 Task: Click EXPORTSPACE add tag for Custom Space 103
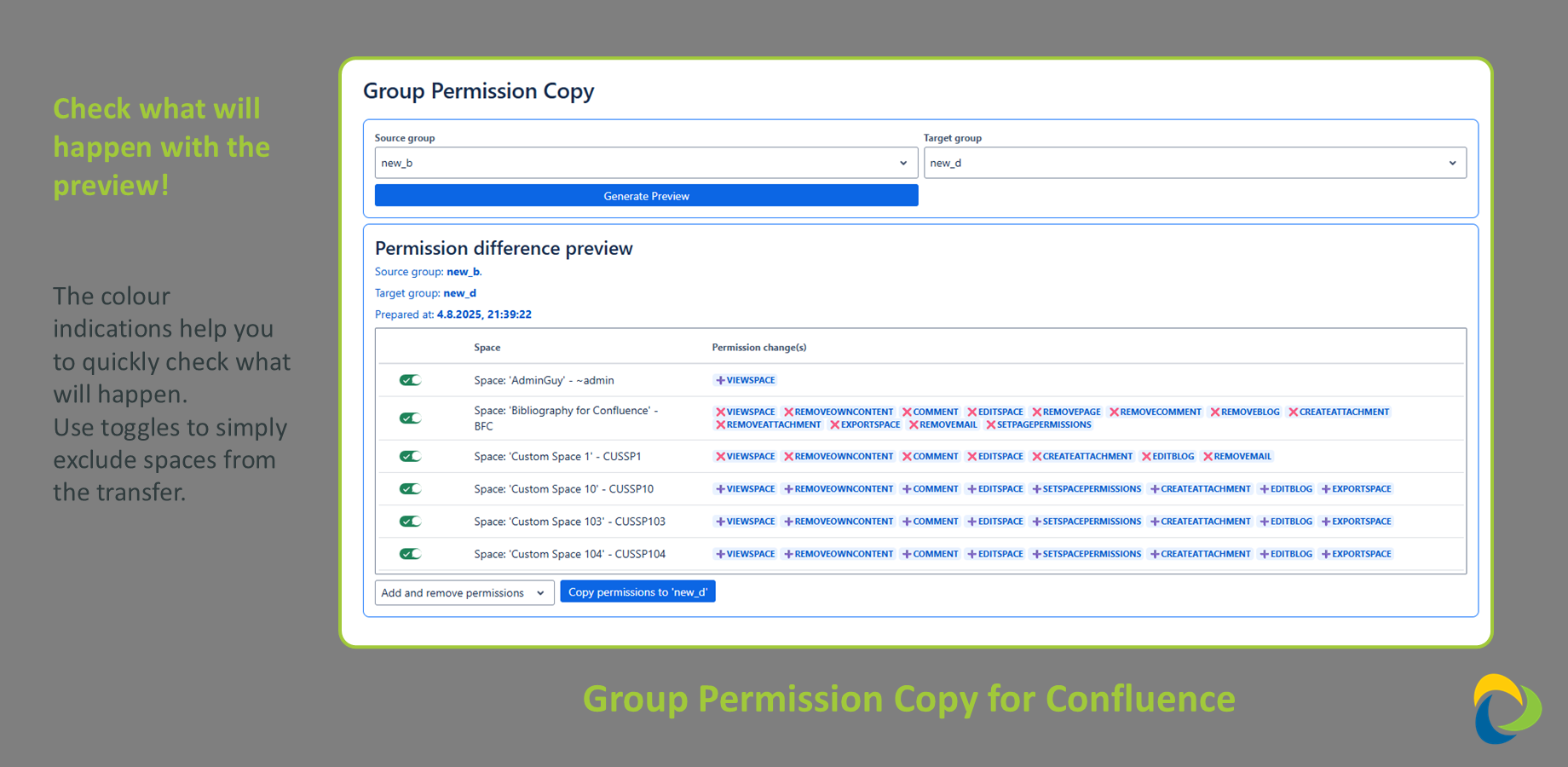point(1356,522)
